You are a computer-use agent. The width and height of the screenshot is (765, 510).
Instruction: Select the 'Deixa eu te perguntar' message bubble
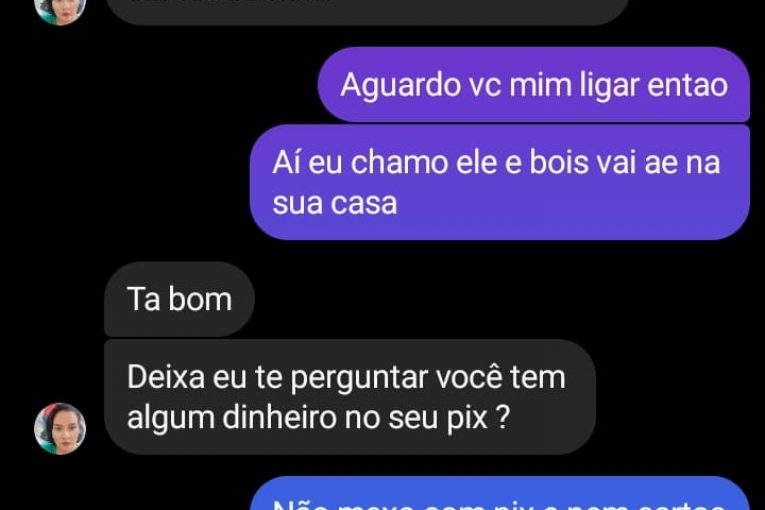pos(350,397)
